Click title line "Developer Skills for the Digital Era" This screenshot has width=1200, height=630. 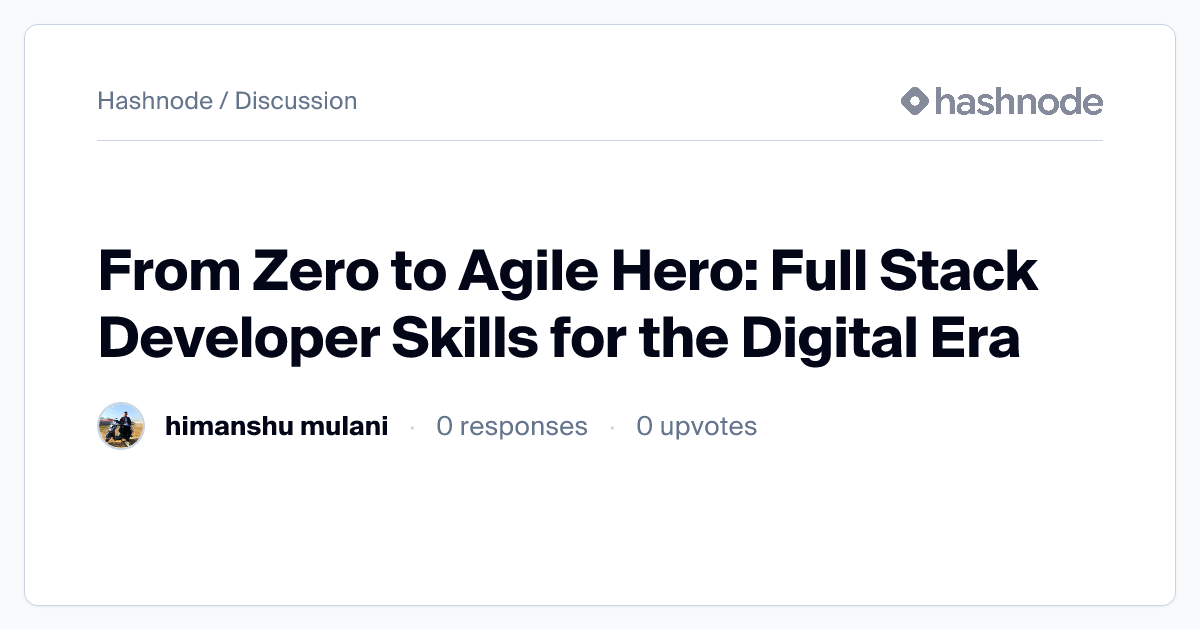pos(559,338)
